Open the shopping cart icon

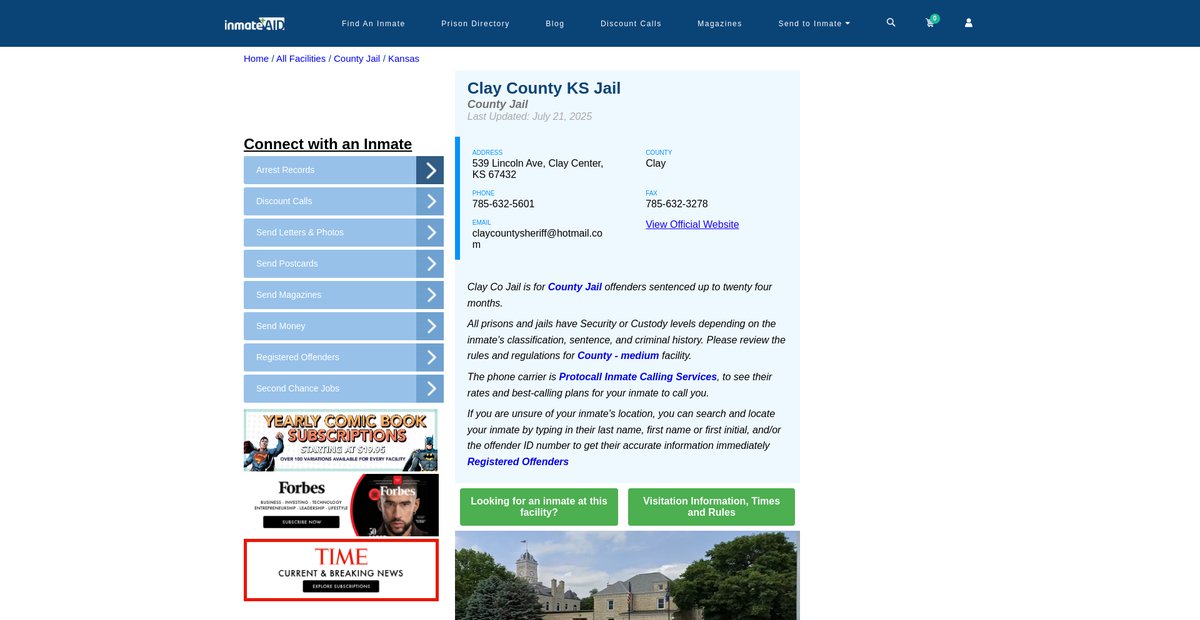click(930, 23)
